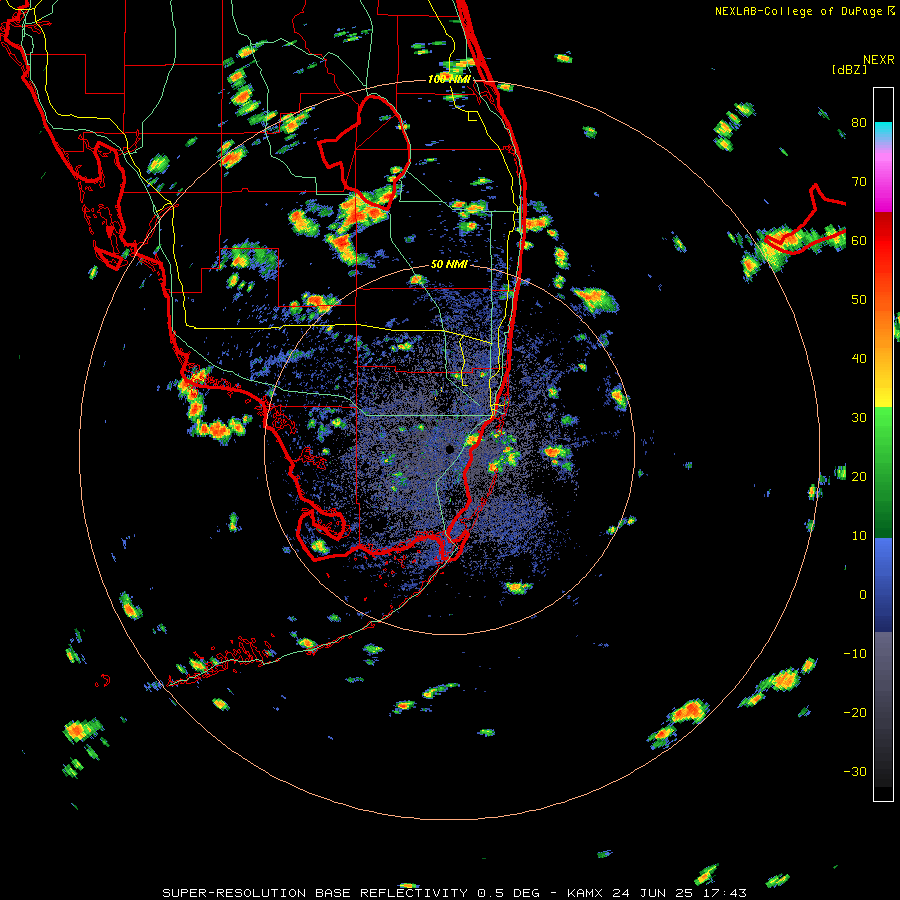Click the NEXR label above the color scale

tap(878, 59)
